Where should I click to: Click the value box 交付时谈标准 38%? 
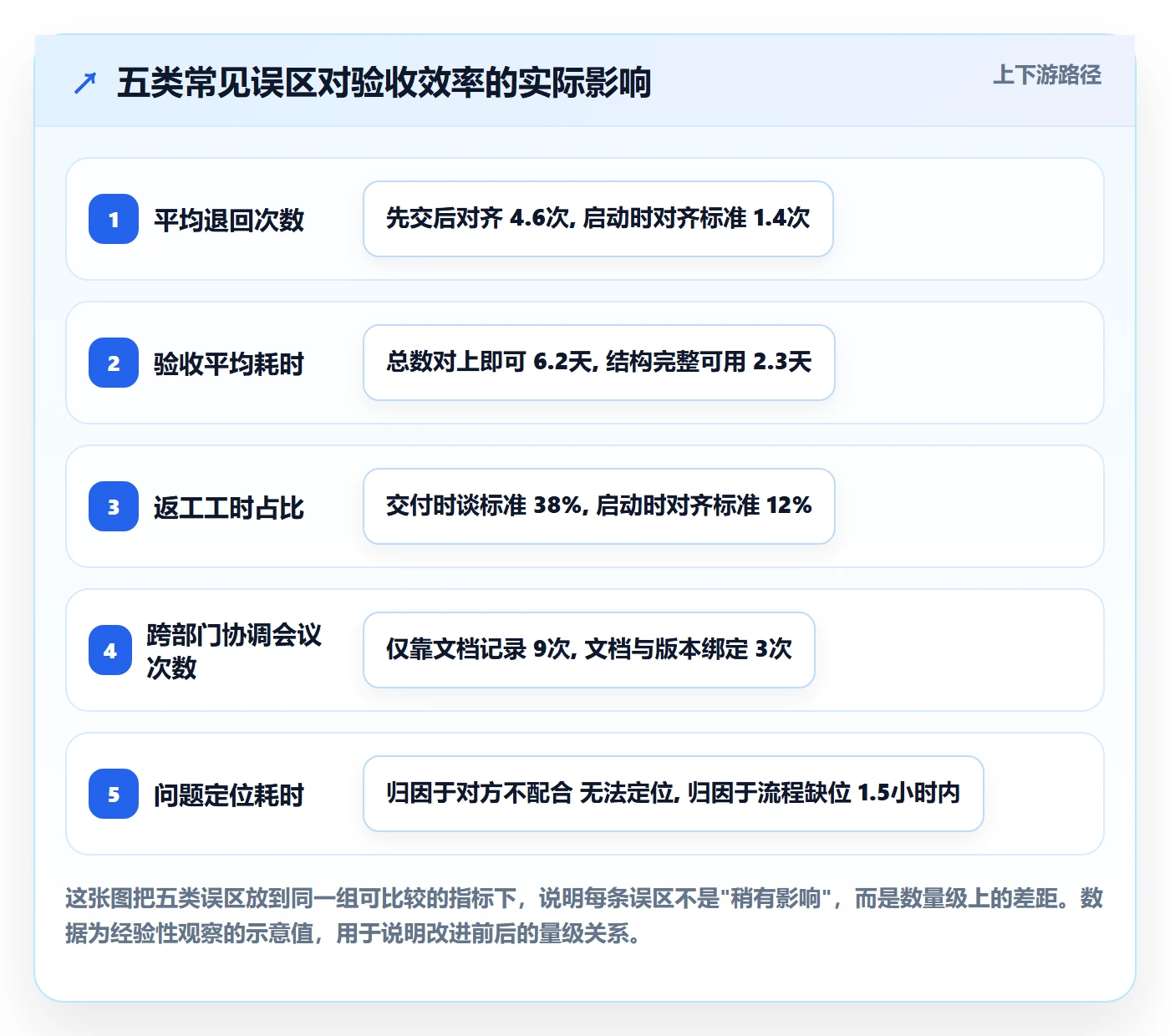coord(599,506)
